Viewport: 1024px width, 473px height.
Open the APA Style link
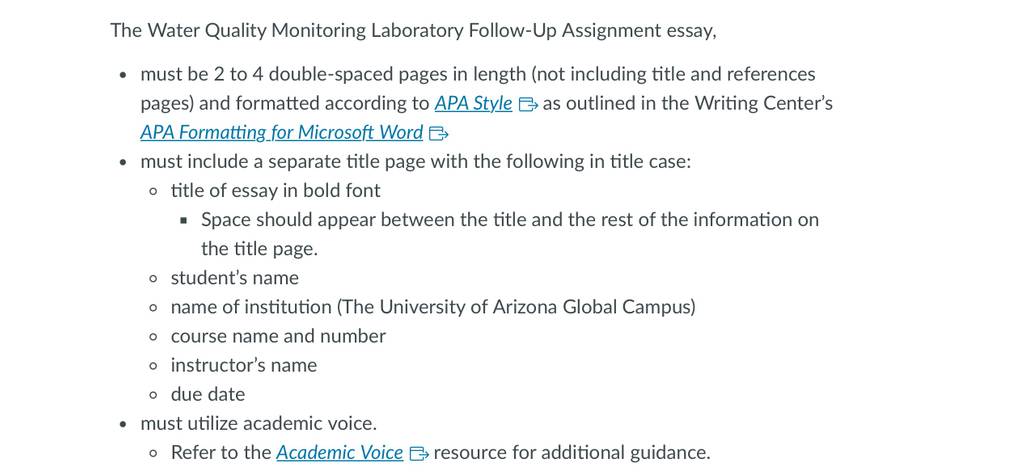click(x=473, y=103)
